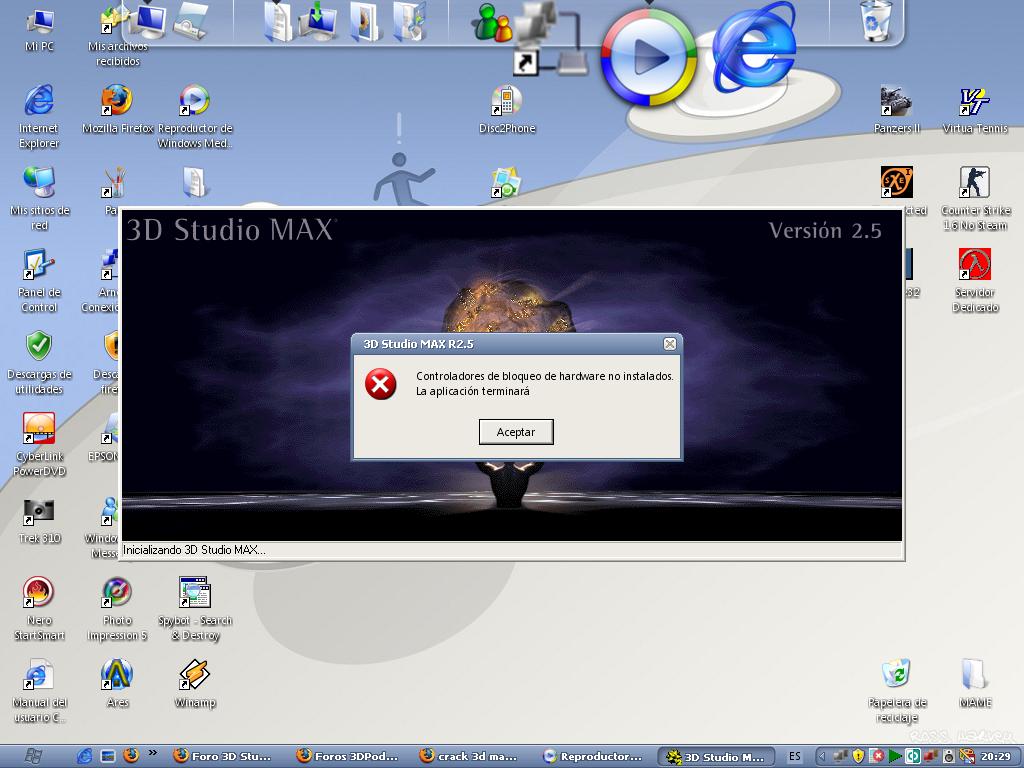The width and height of the screenshot is (1024, 768).
Task: Launch CyberLink PowerDVD shortcut
Action: (x=39, y=445)
